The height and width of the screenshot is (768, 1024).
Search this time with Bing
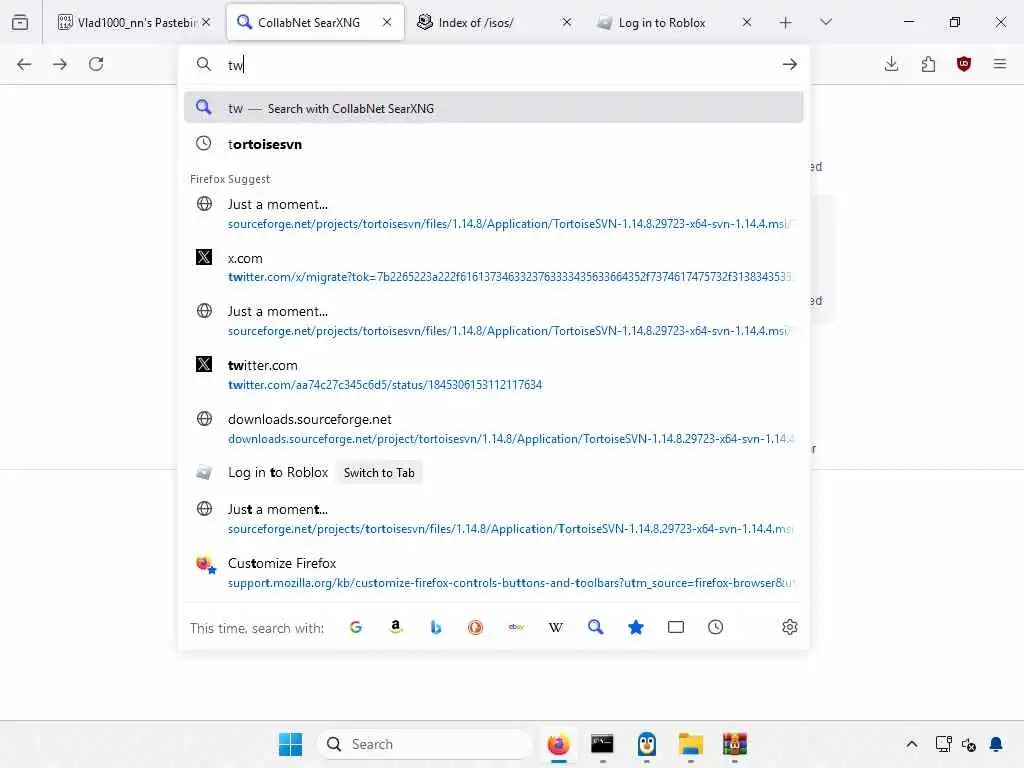436,628
